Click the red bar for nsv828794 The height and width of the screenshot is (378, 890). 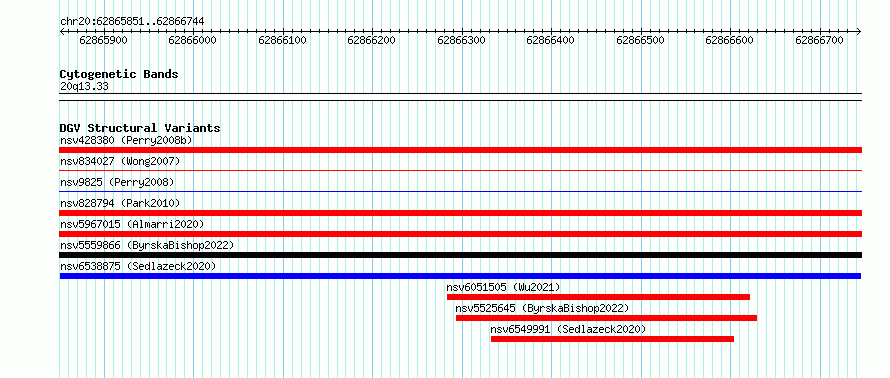point(460,213)
